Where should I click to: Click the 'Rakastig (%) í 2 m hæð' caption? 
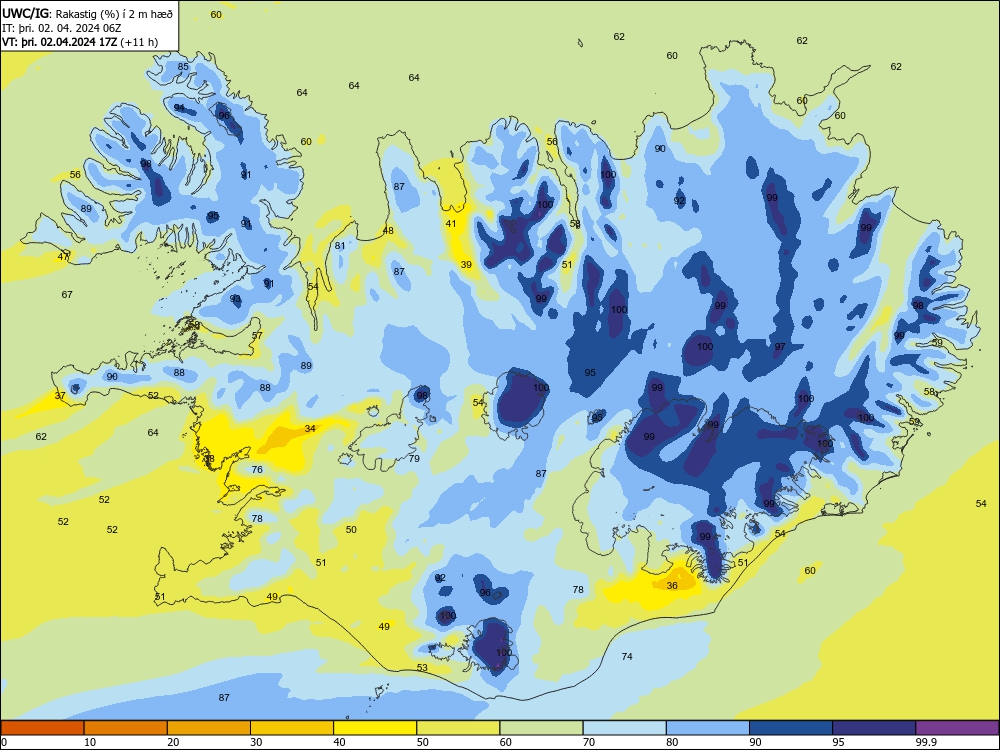(x=114, y=13)
